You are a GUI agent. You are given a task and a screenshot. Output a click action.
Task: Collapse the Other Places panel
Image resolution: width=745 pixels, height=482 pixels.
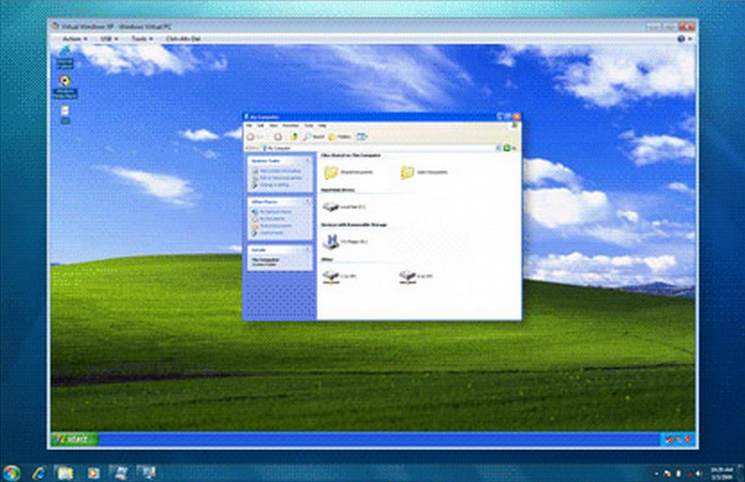click(307, 202)
